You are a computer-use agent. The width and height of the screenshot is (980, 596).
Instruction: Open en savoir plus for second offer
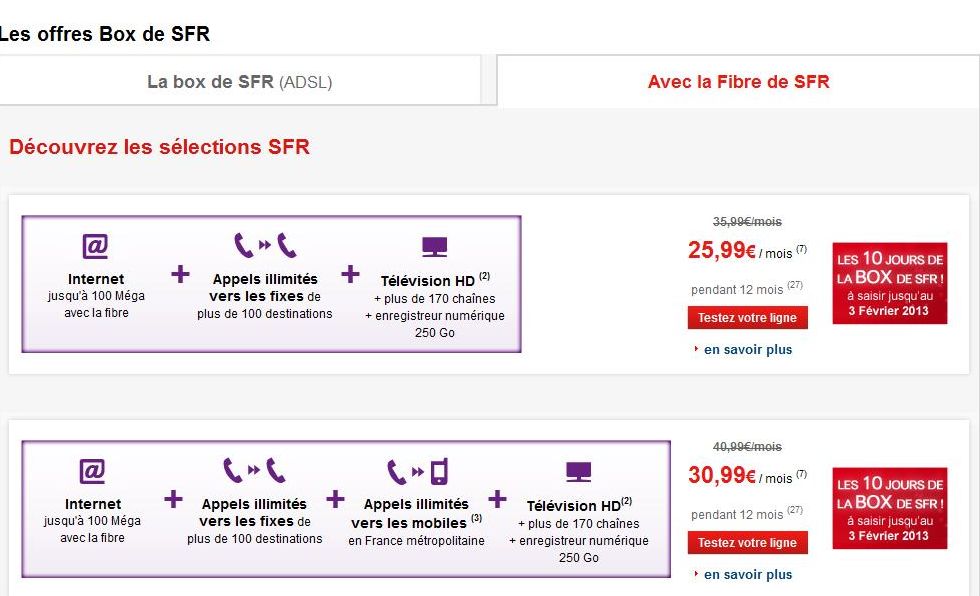coord(748,574)
